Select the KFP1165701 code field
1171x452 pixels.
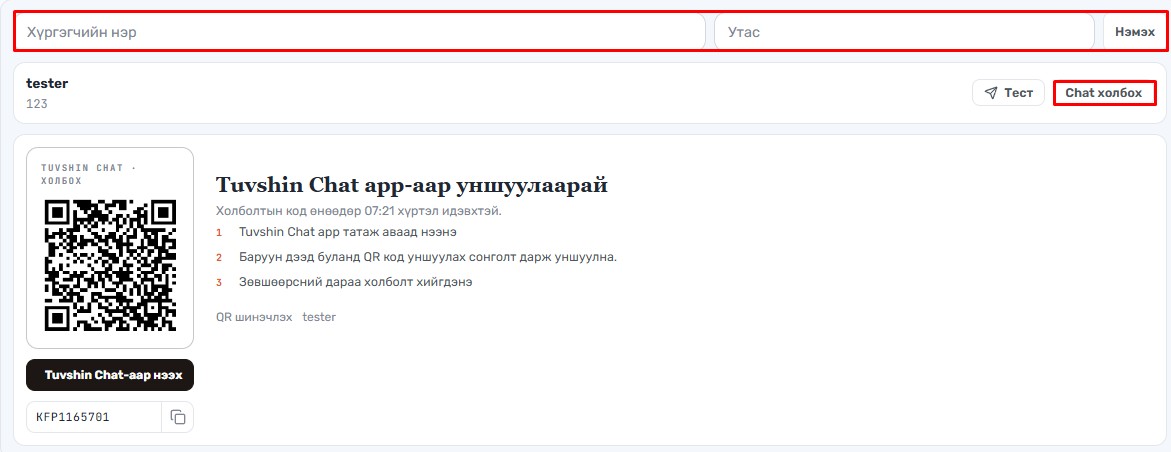[94, 417]
